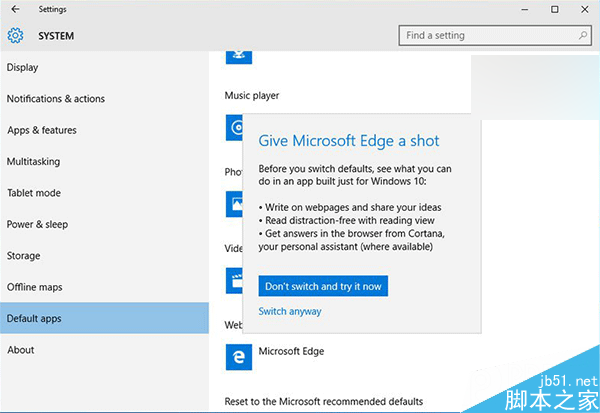Click the Microsoft Edge web browser icon
This screenshot has height=413, width=600.
[239, 354]
